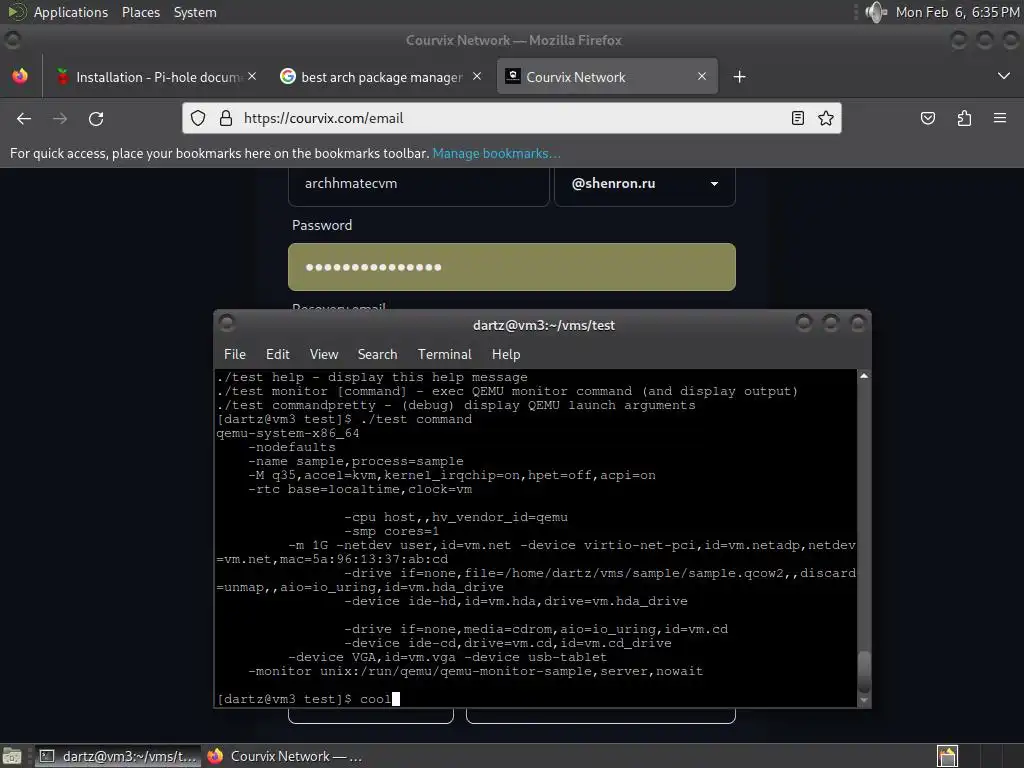Click the Firefox forward arrow
Image resolution: width=1024 pixels, height=768 pixels.
pos(60,118)
